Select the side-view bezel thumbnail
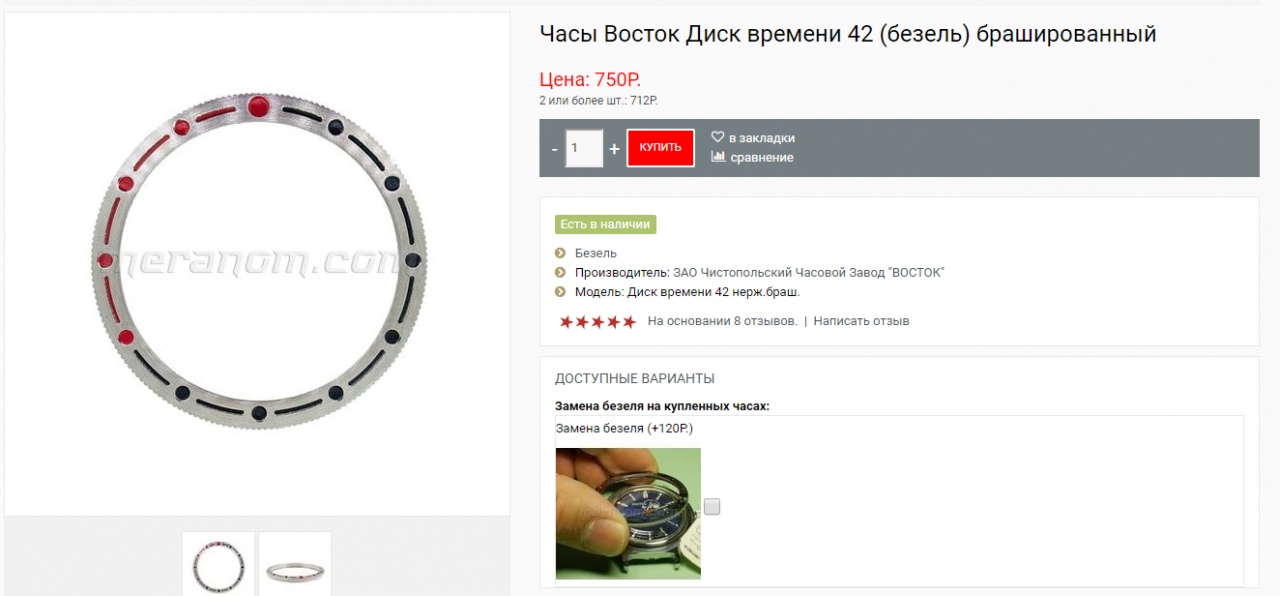 [295, 566]
